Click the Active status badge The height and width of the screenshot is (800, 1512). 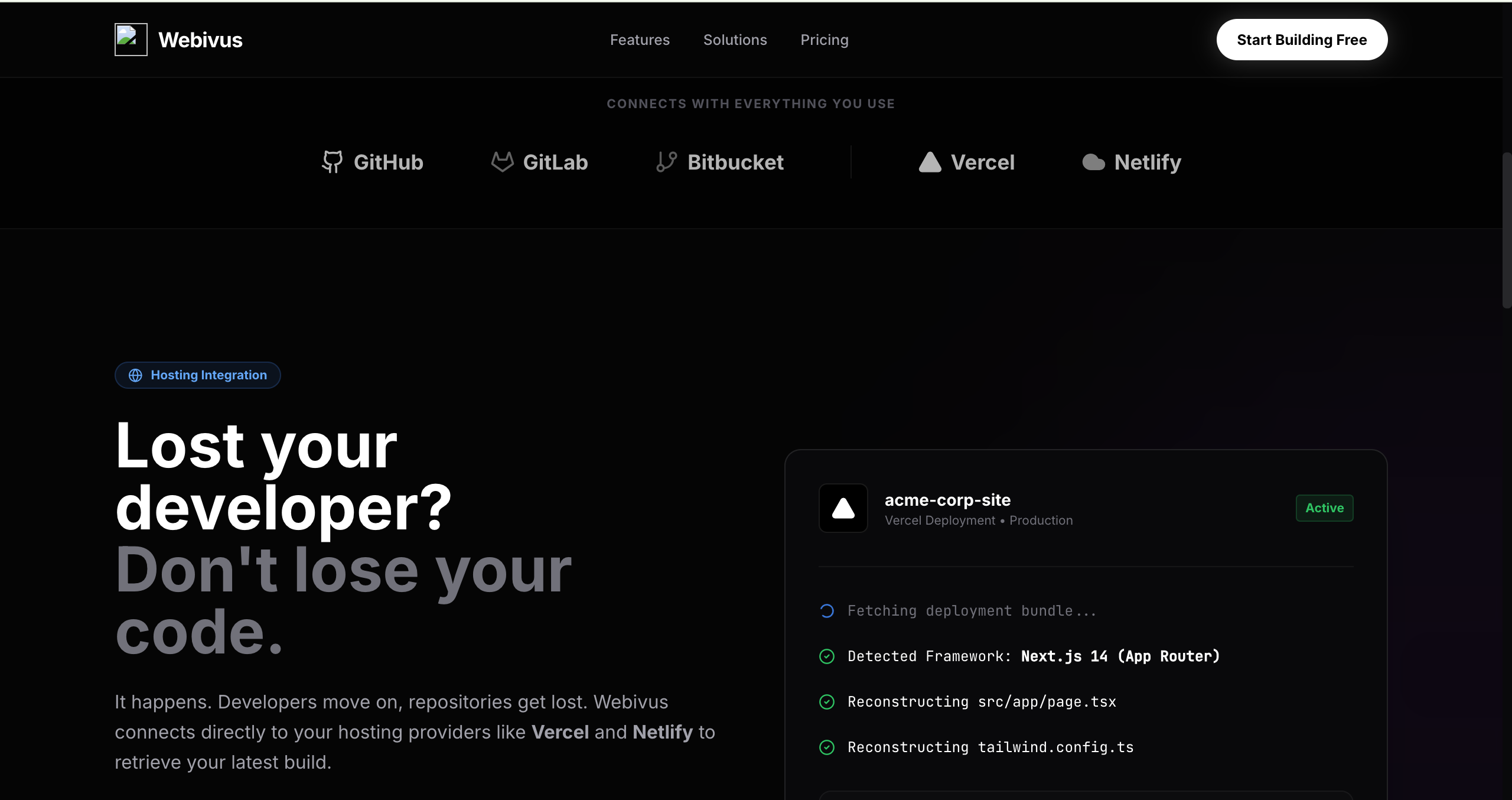coord(1324,508)
